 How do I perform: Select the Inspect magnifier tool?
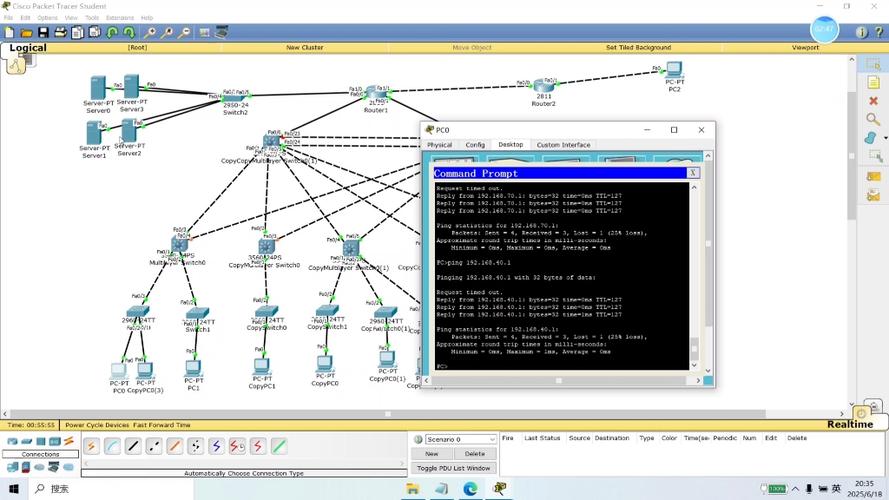873,119
